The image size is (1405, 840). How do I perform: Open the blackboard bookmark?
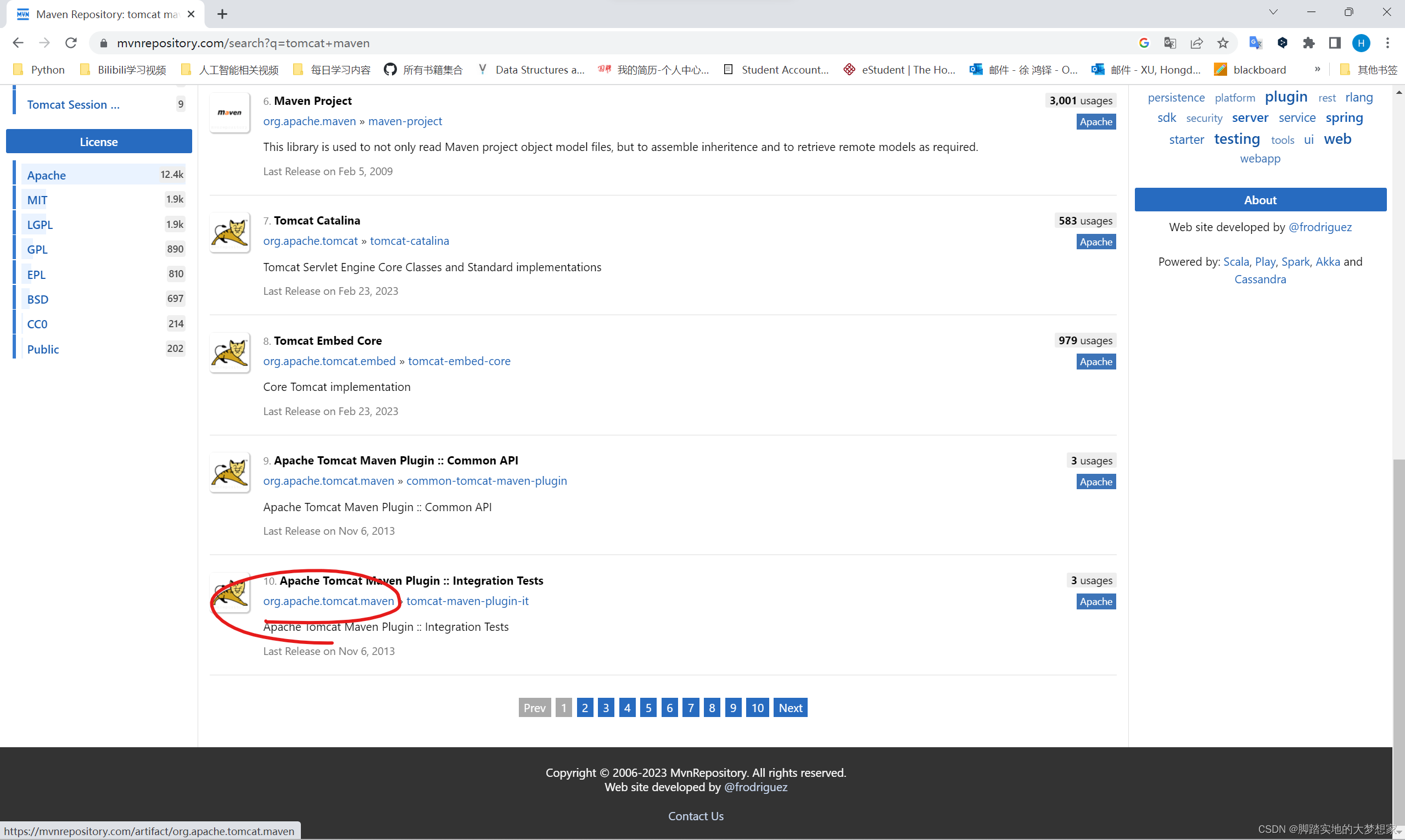tap(1251, 70)
